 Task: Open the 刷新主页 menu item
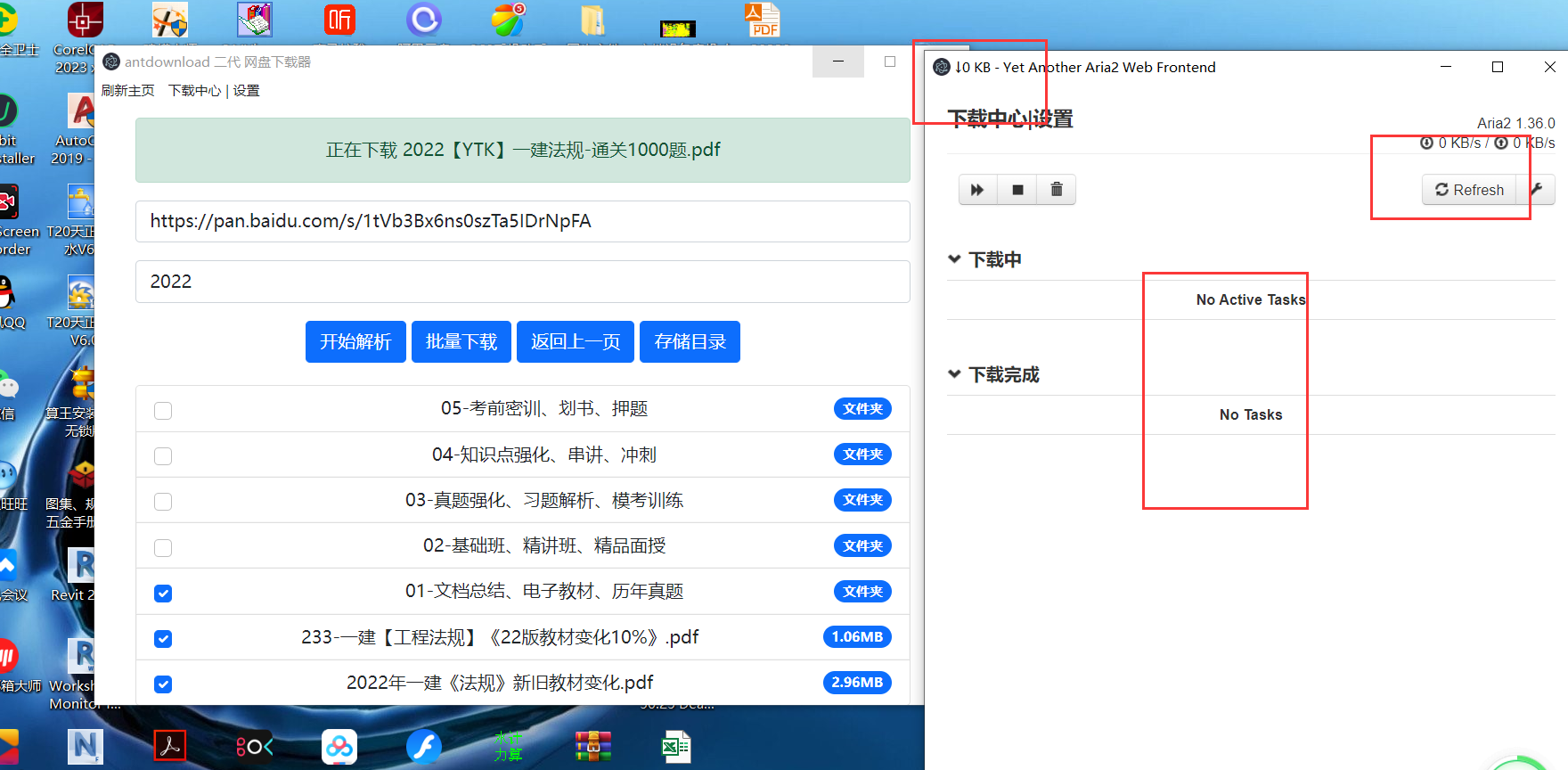coord(127,91)
